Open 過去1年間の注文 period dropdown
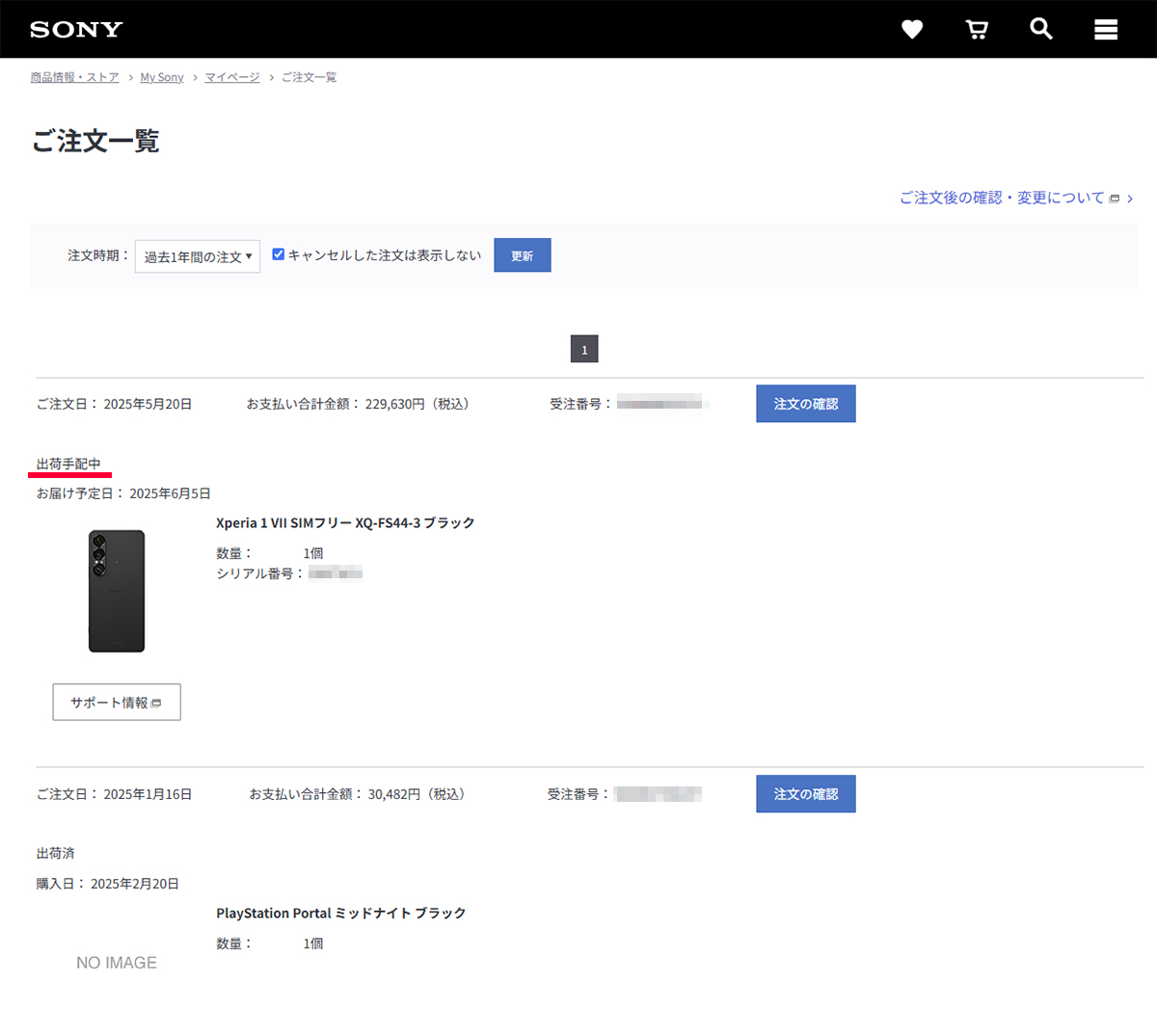Screen dimensions: 1157x1036 point(198,256)
